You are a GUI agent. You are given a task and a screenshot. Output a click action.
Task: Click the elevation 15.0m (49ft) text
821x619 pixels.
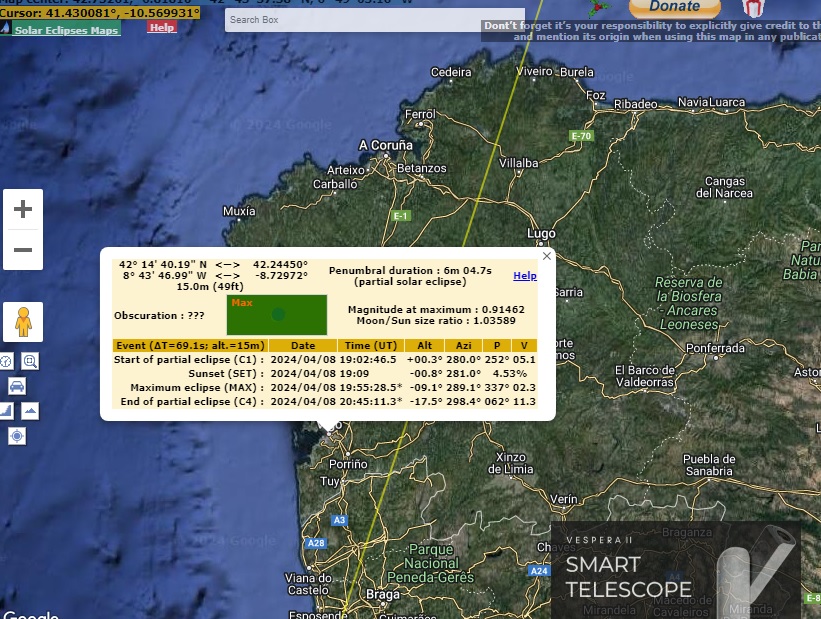click(x=209, y=286)
